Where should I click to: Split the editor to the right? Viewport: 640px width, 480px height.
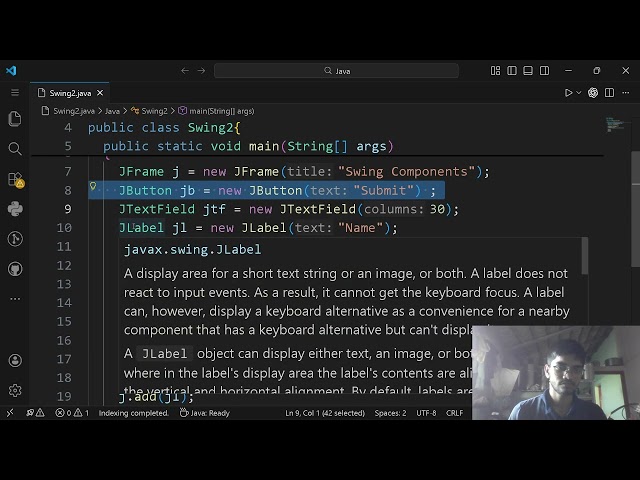tap(609, 93)
